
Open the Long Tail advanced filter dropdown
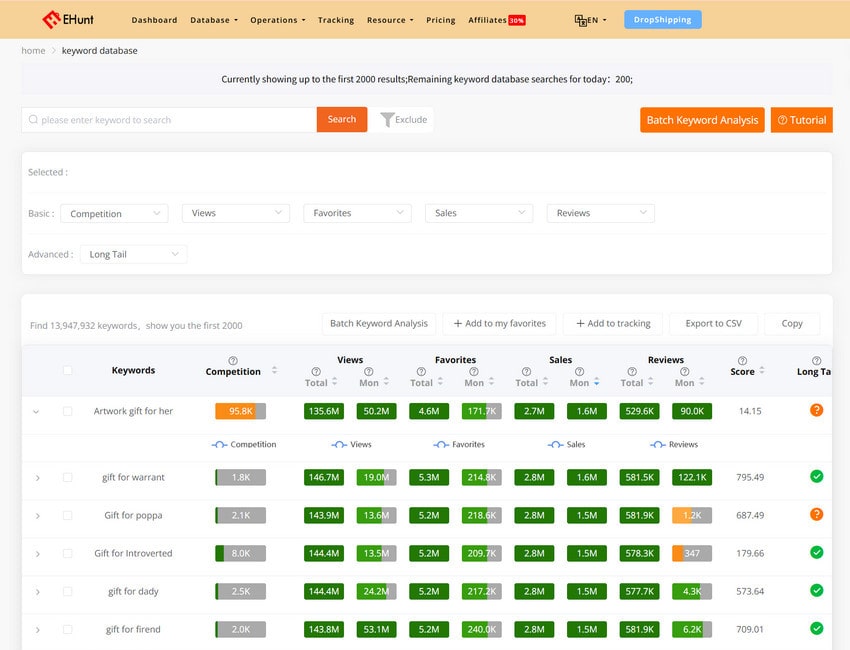[133, 254]
